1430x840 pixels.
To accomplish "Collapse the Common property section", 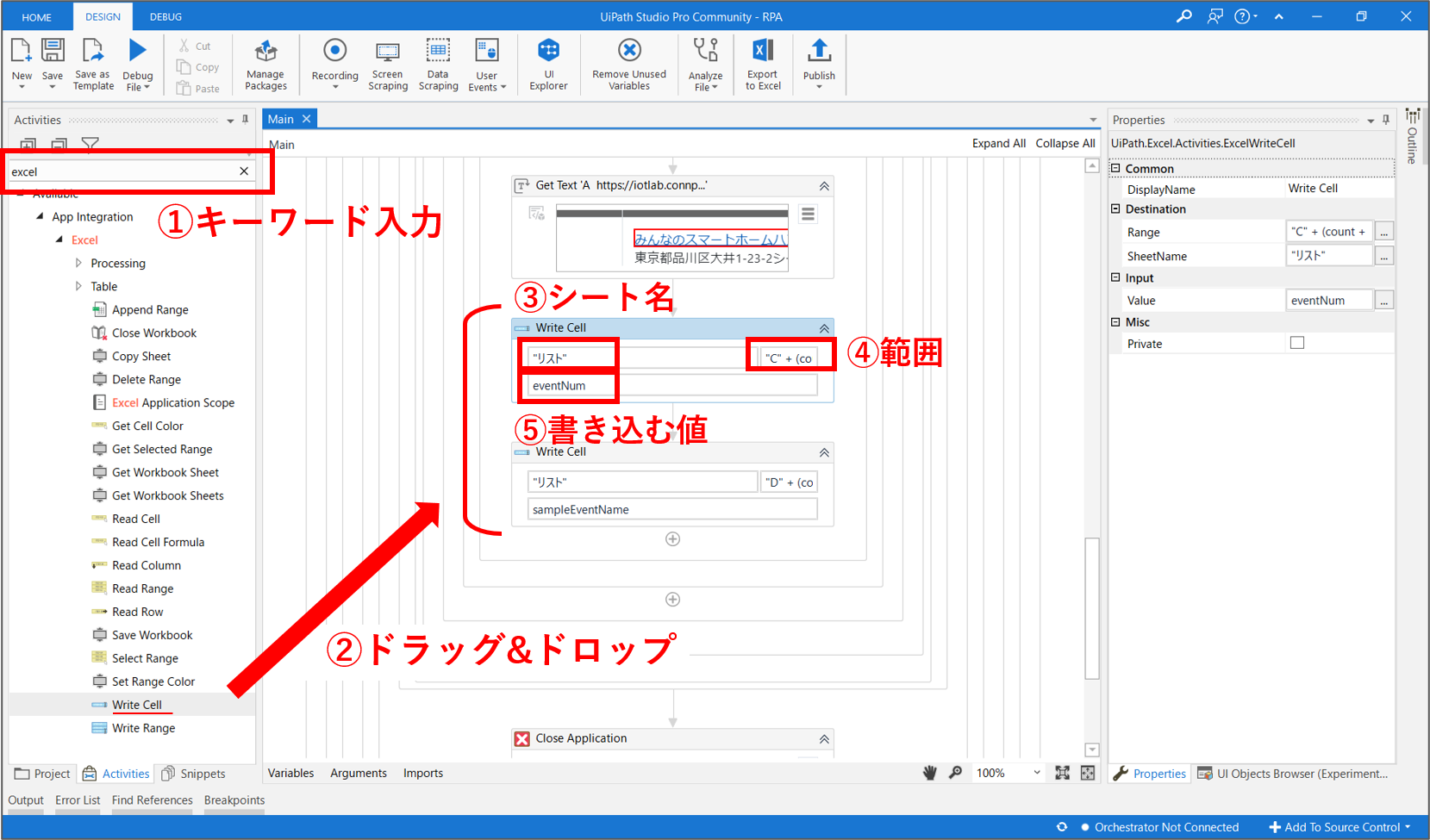I will point(1115,168).
